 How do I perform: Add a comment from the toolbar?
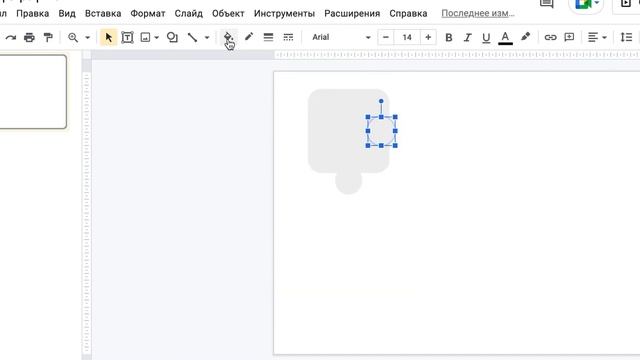coord(569,38)
